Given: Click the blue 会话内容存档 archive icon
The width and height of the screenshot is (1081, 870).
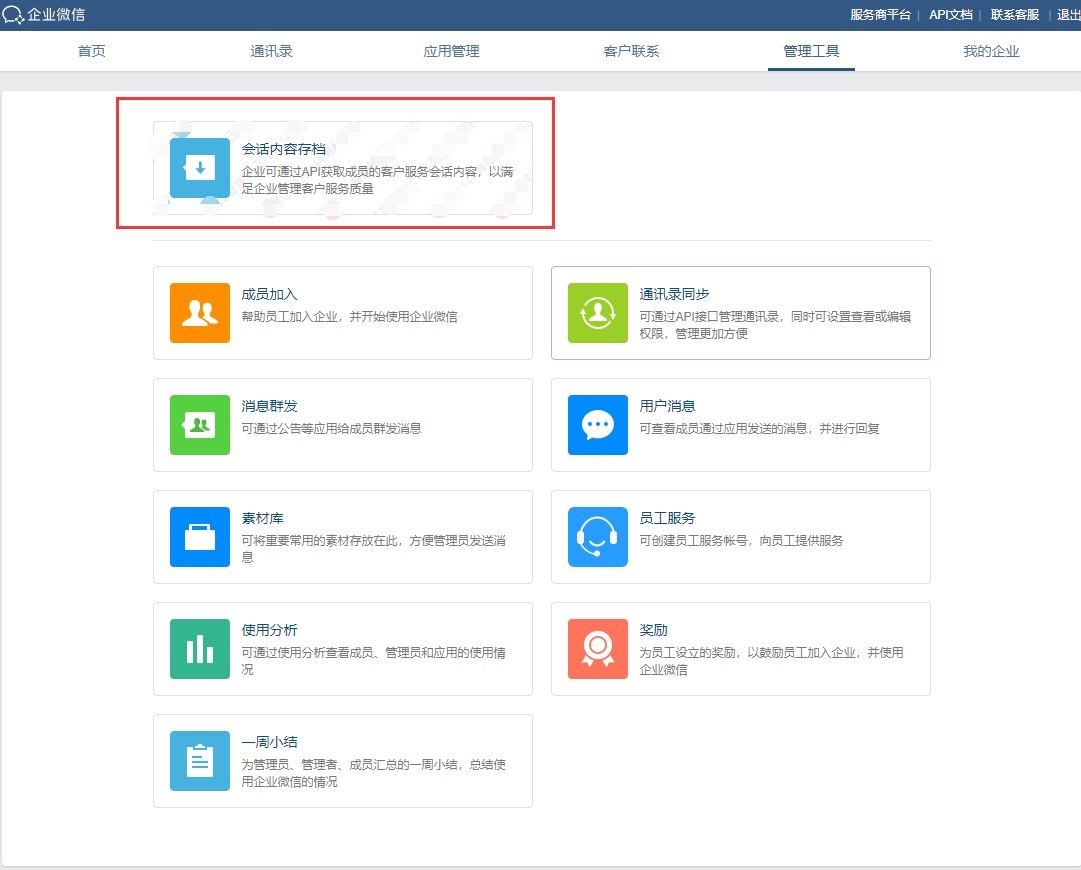Looking at the screenshot, I should pyautogui.click(x=200, y=168).
